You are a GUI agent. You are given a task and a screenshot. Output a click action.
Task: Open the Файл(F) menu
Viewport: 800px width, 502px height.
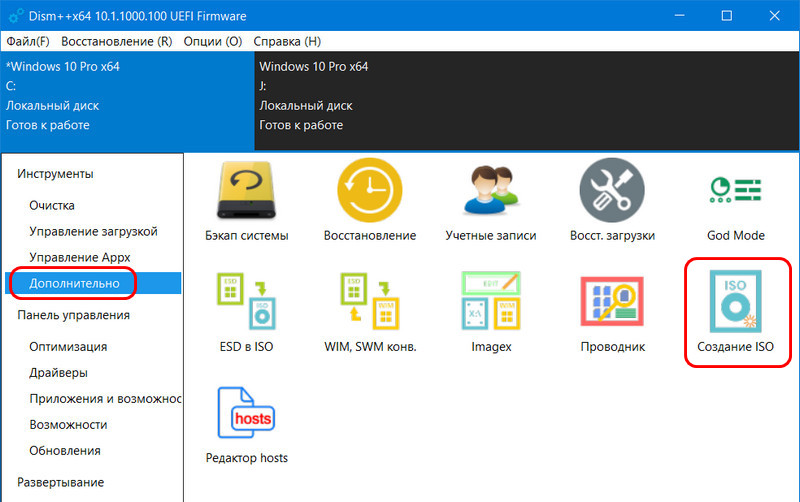28,41
